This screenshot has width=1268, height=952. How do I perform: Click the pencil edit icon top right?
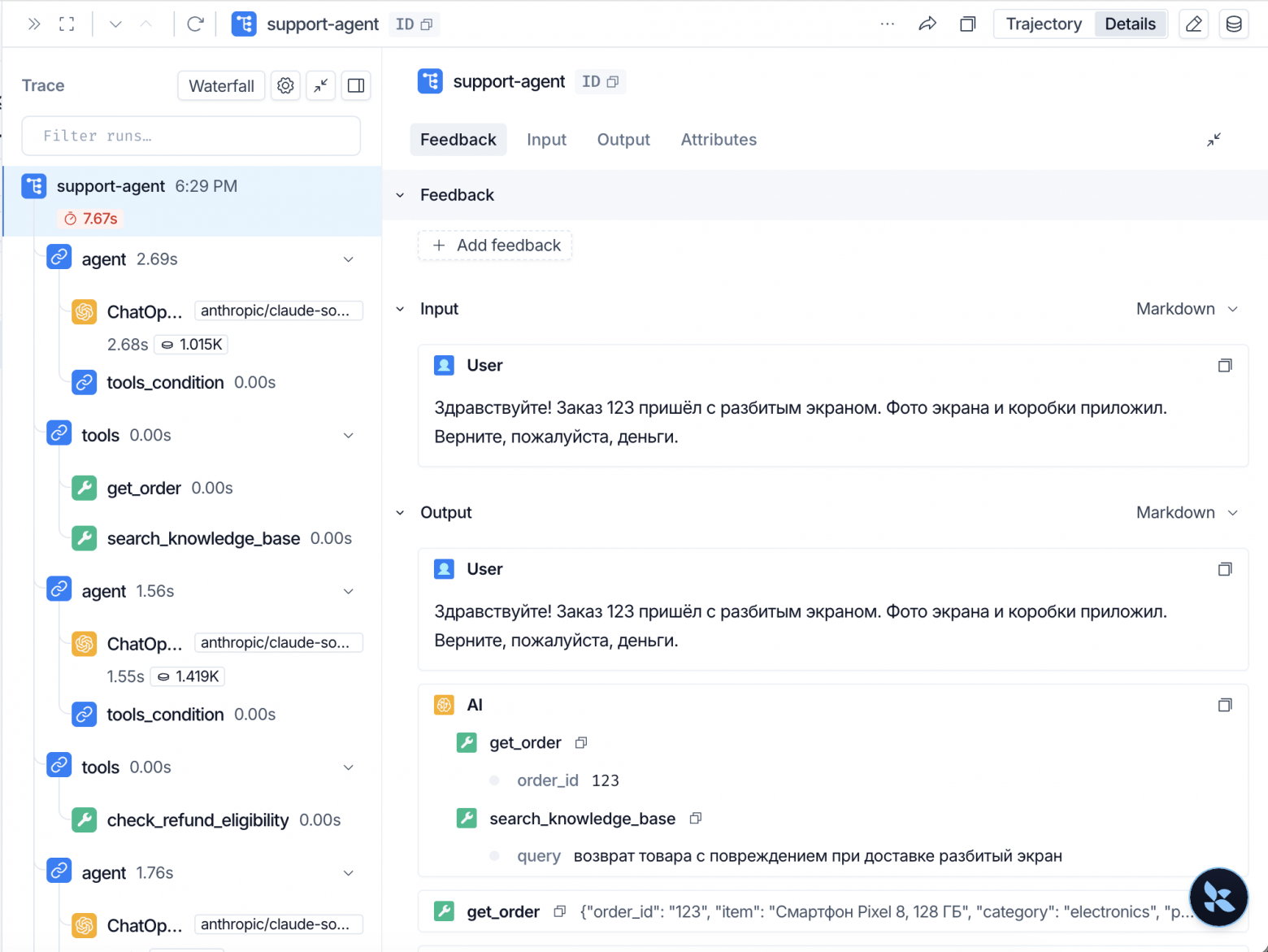[x=1193, y=24]
